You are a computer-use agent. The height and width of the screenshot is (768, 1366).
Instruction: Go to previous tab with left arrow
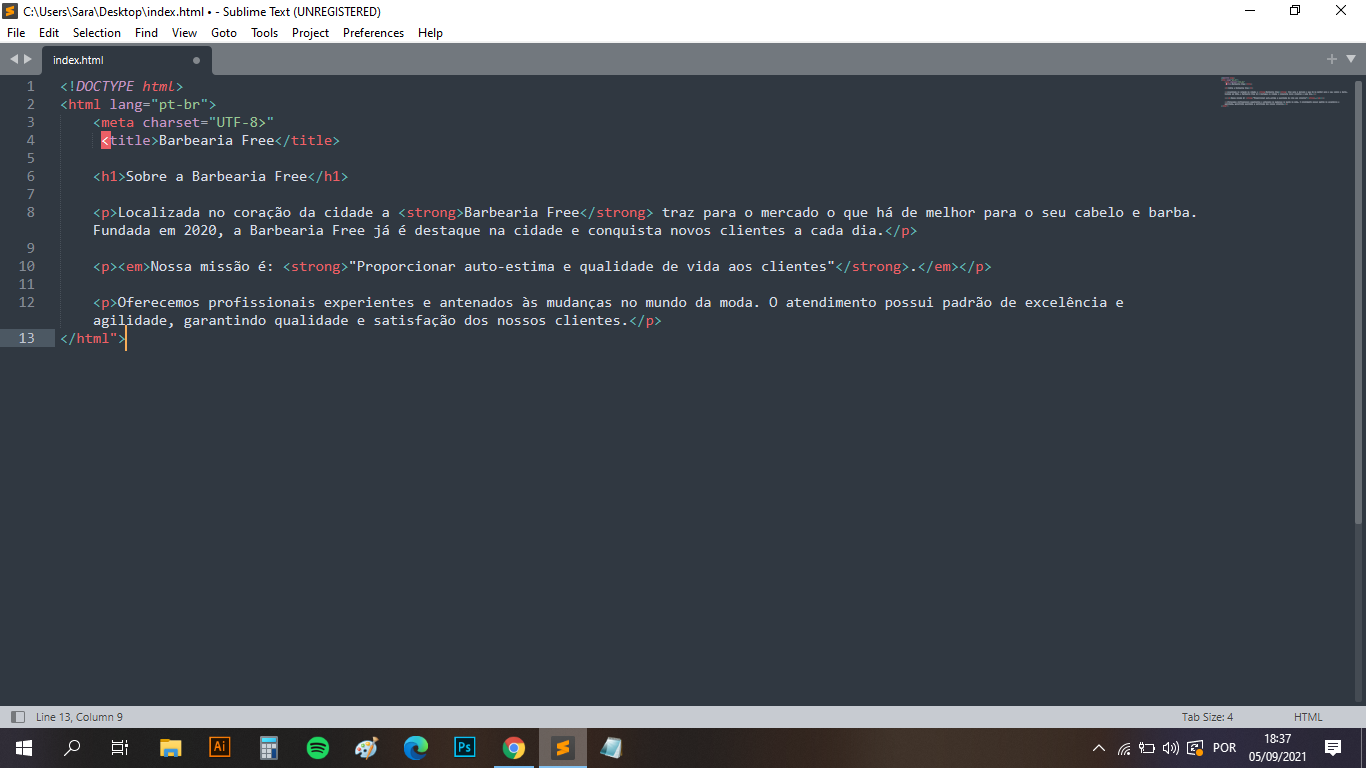pos(14,60)
